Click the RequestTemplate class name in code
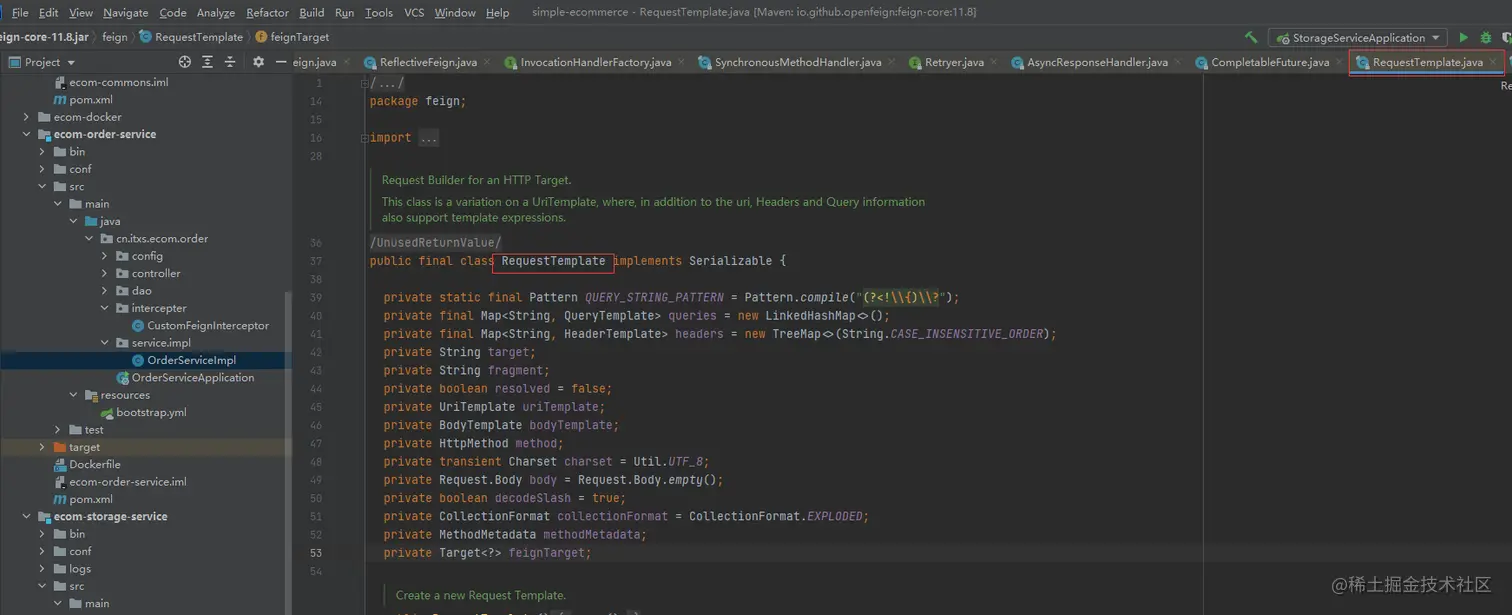 click(x=553, y=261)
